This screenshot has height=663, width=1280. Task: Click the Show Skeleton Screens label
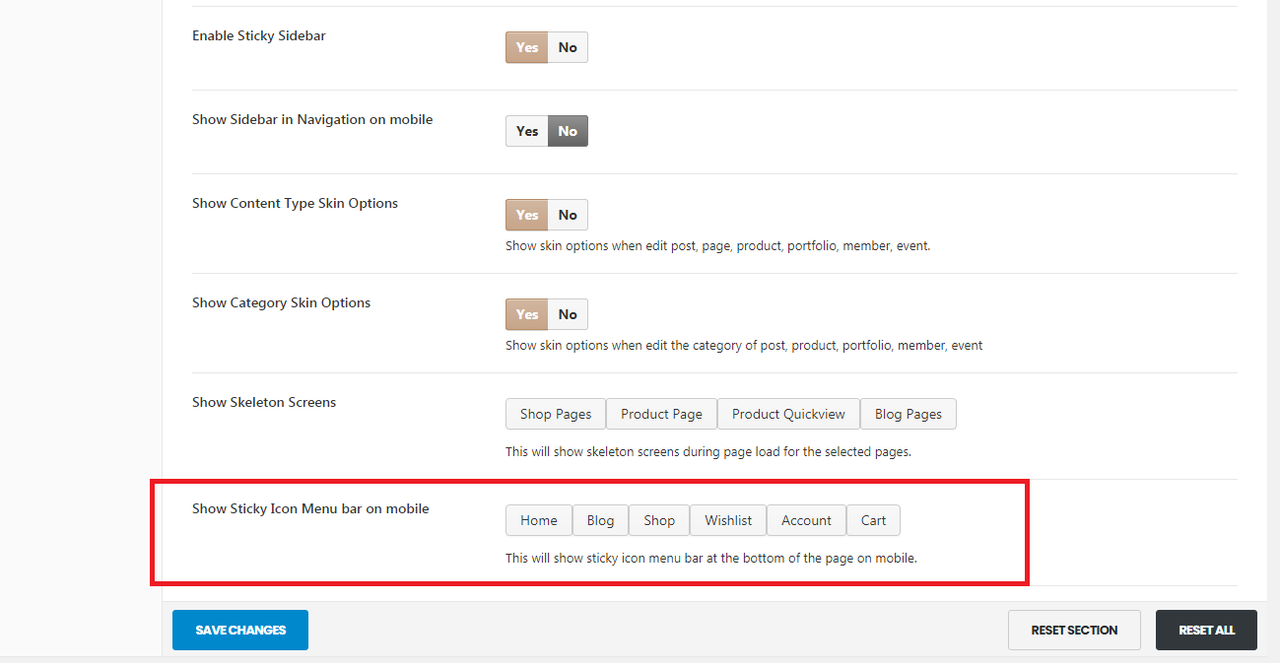(x=264, y=402)
